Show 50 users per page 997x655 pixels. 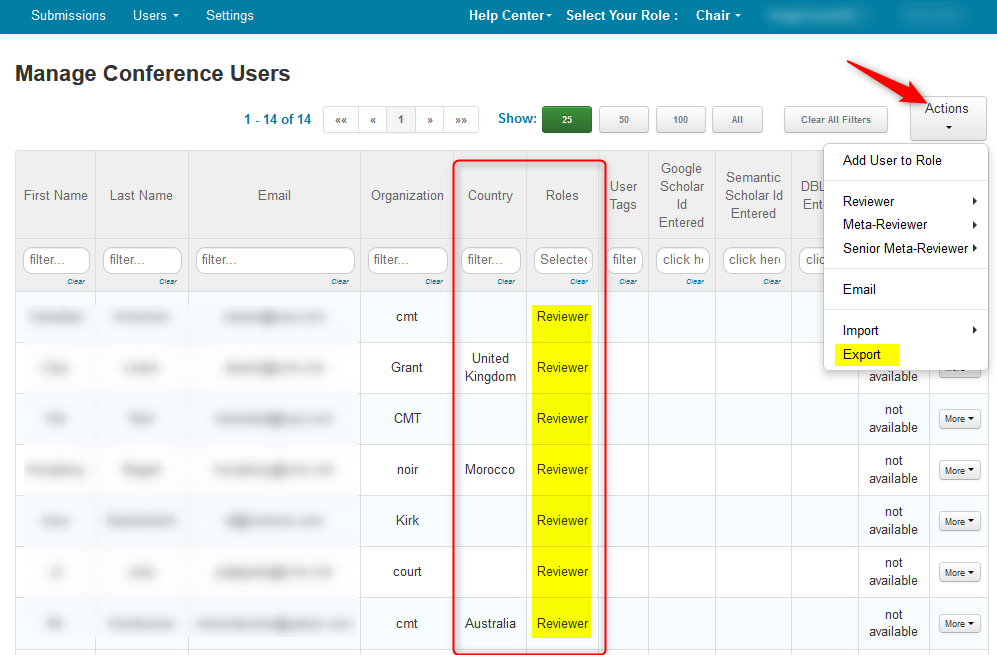pyautogui.click(x=623, y=119)
